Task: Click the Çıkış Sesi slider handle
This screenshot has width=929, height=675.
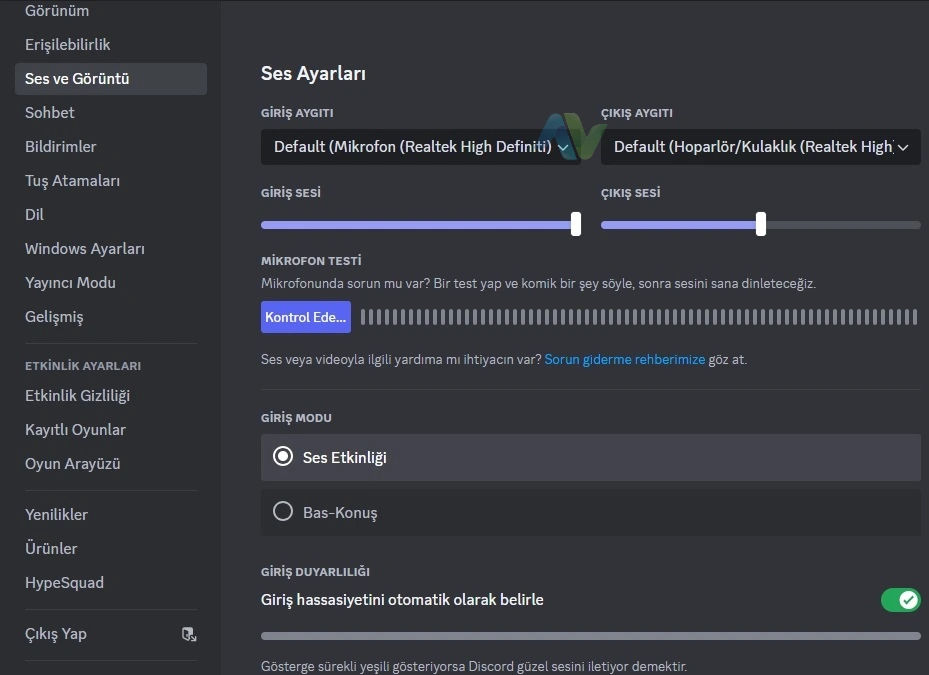Action: pos(761,225)
